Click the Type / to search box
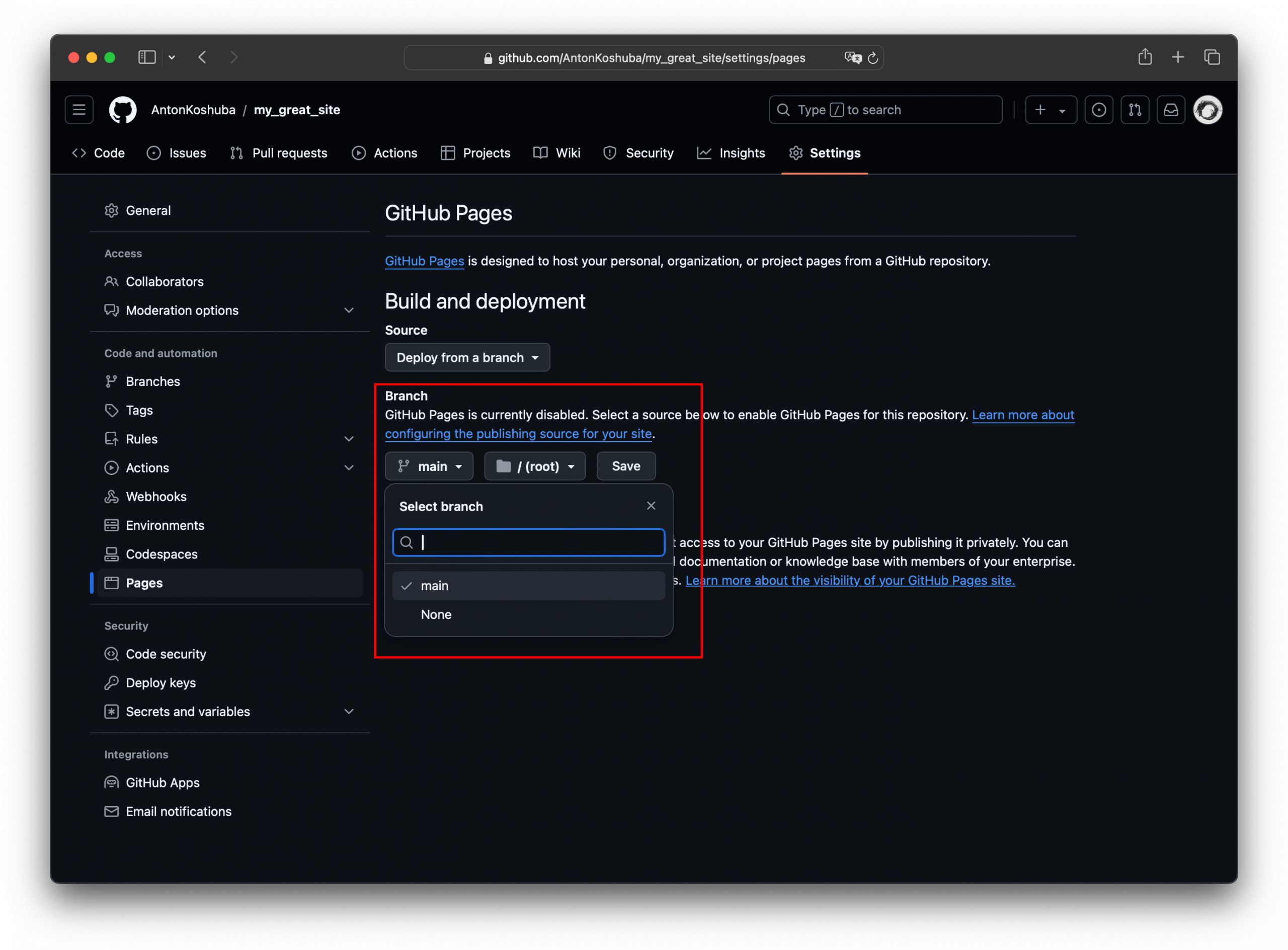Image resolution: width=1288 pixels, height=950 pixels. point(886,110)
